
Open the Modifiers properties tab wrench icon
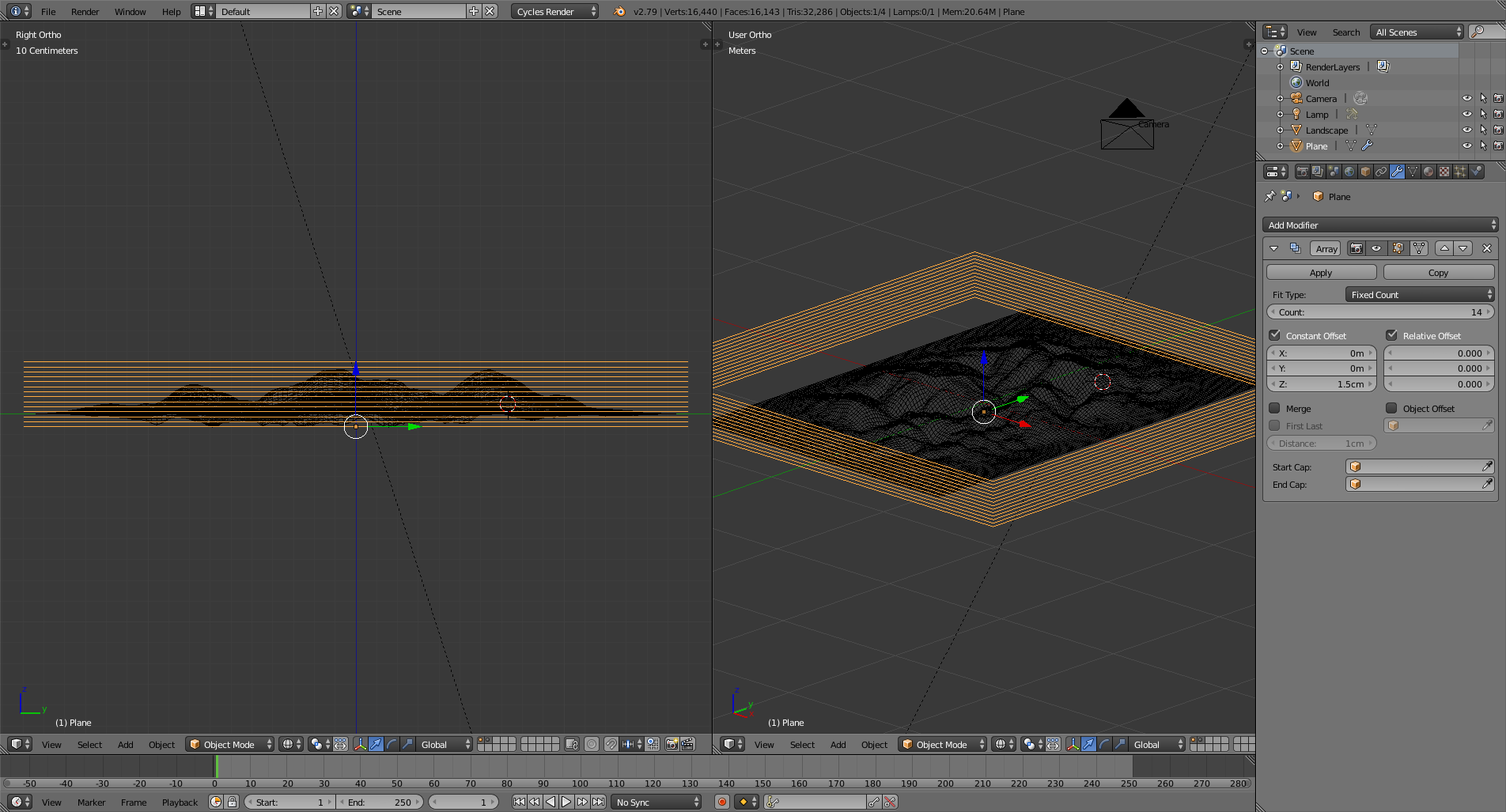(1397, 172)
